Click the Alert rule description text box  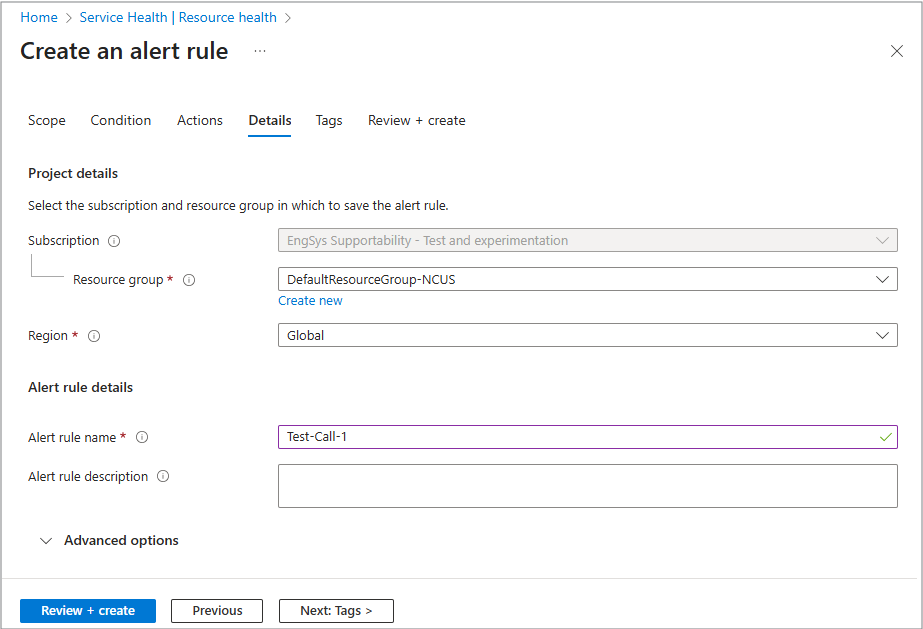click(587, 486)
